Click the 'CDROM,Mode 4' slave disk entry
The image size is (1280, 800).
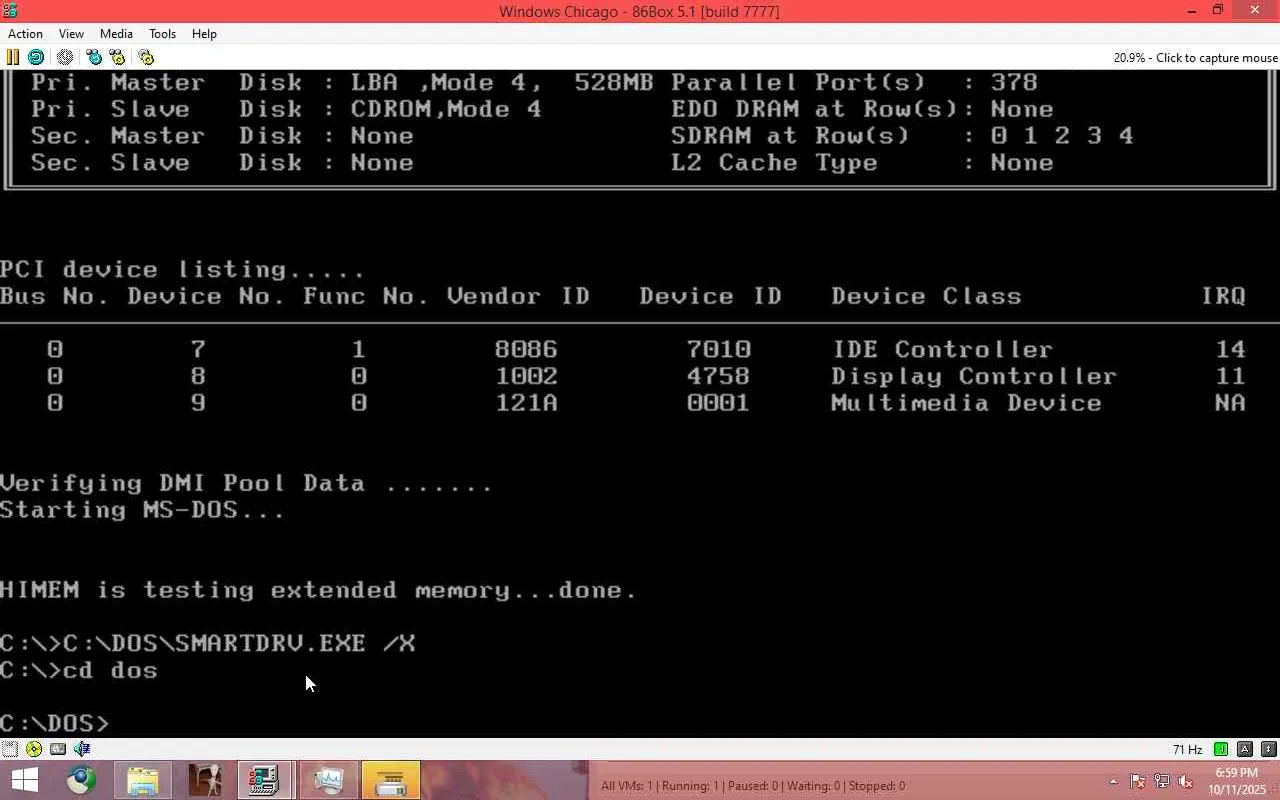[446, 110]
